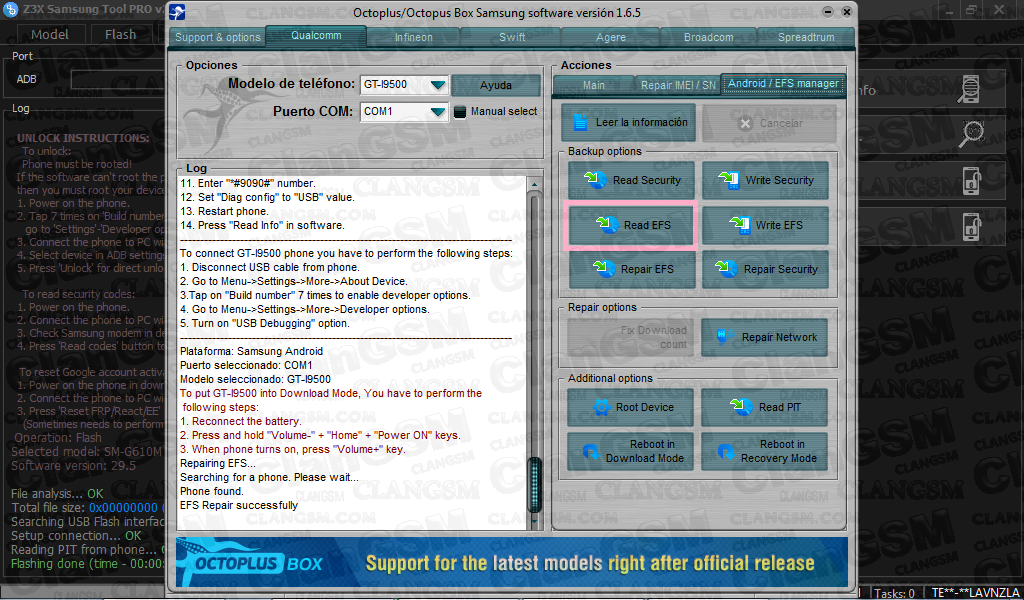Select the Qualcomm tab

pyautogui.click(x=316, y=36)
